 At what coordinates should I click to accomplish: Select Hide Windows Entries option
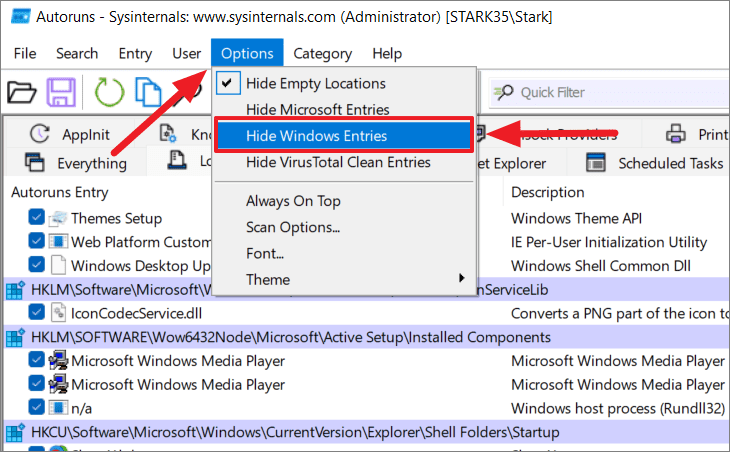click(x=344, y=135)
